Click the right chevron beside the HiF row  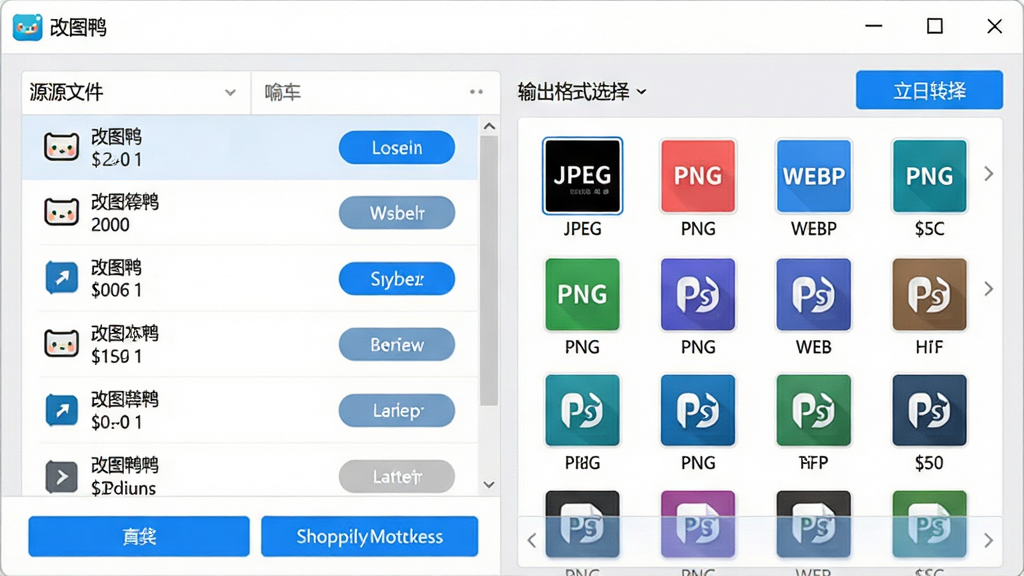pos(989,289)
